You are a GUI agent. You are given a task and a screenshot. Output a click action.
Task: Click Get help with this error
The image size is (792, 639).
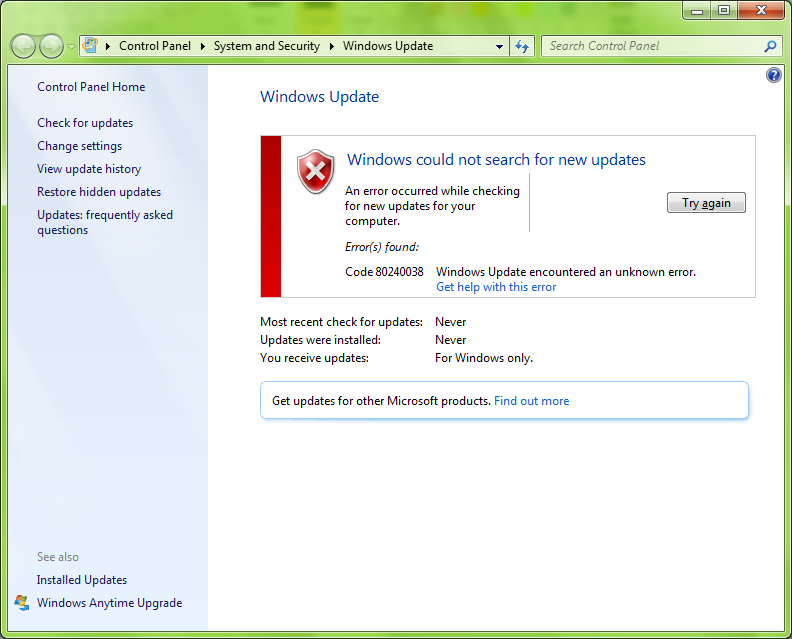tap(496, 287)
